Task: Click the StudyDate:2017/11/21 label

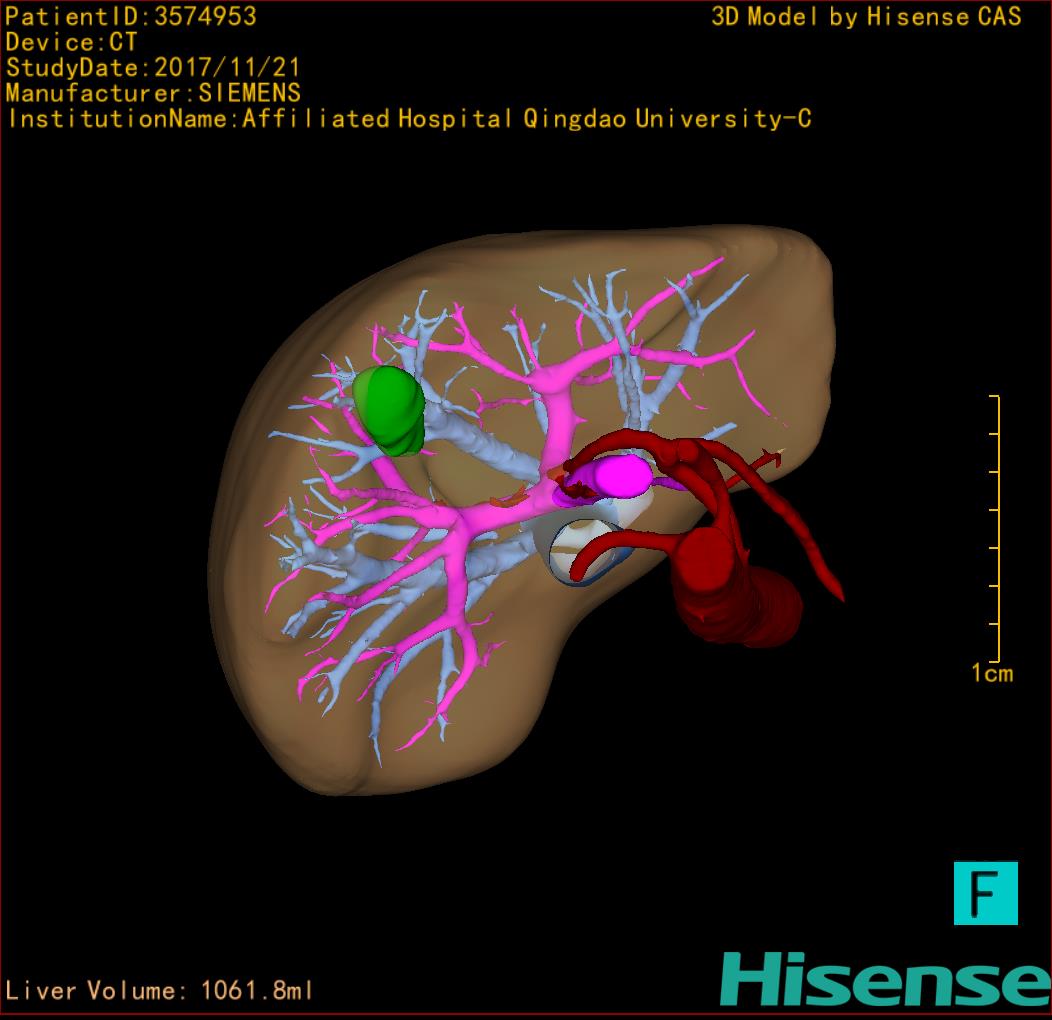Action: [x=153, y=68]
